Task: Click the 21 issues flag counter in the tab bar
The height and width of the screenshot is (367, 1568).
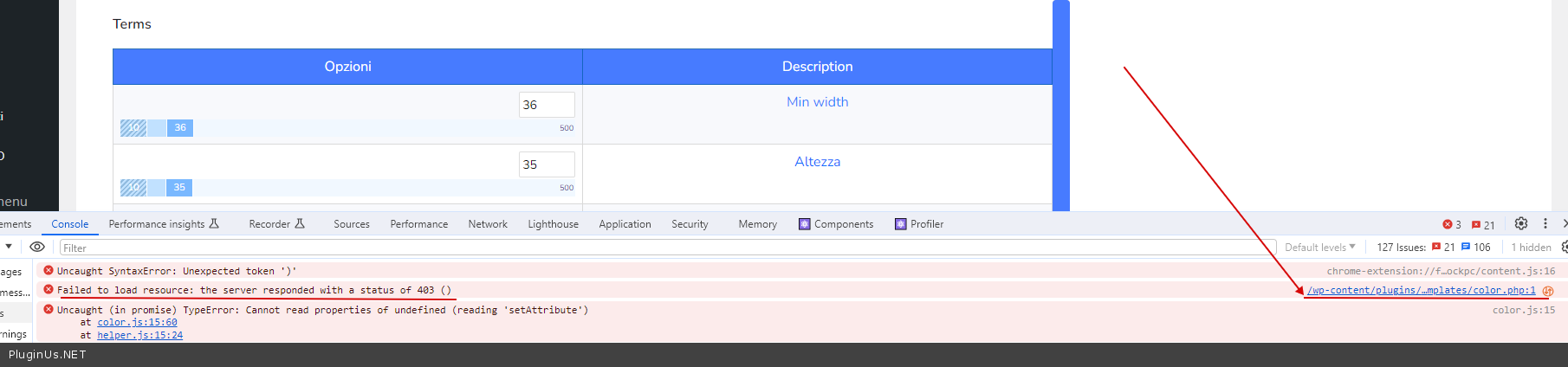Action: pos(1483,224)
